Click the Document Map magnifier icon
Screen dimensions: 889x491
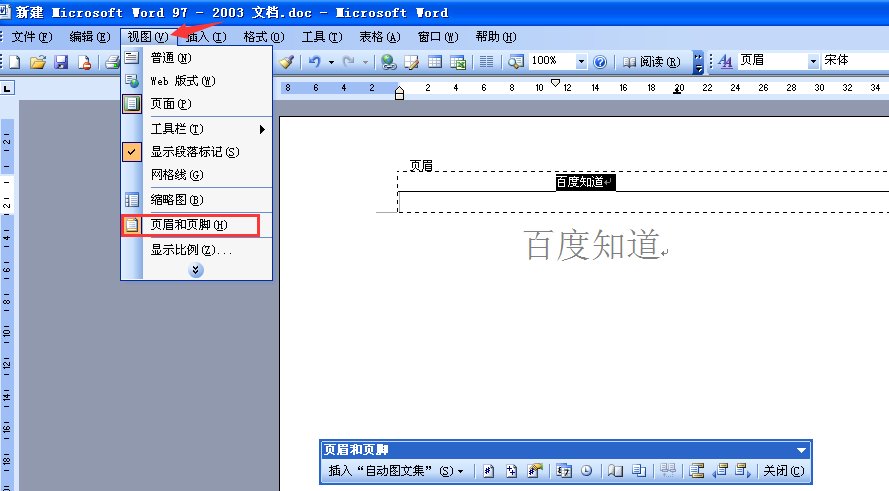click(515, 61)
